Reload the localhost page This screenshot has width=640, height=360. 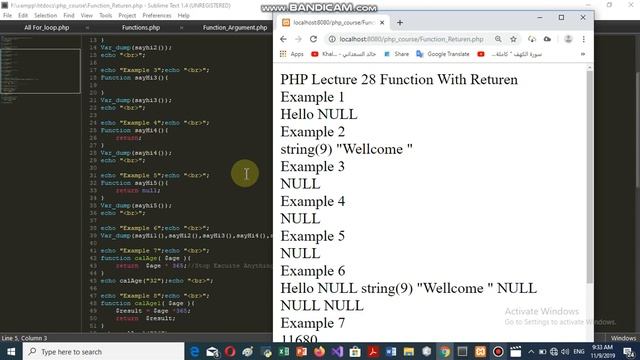313,39
